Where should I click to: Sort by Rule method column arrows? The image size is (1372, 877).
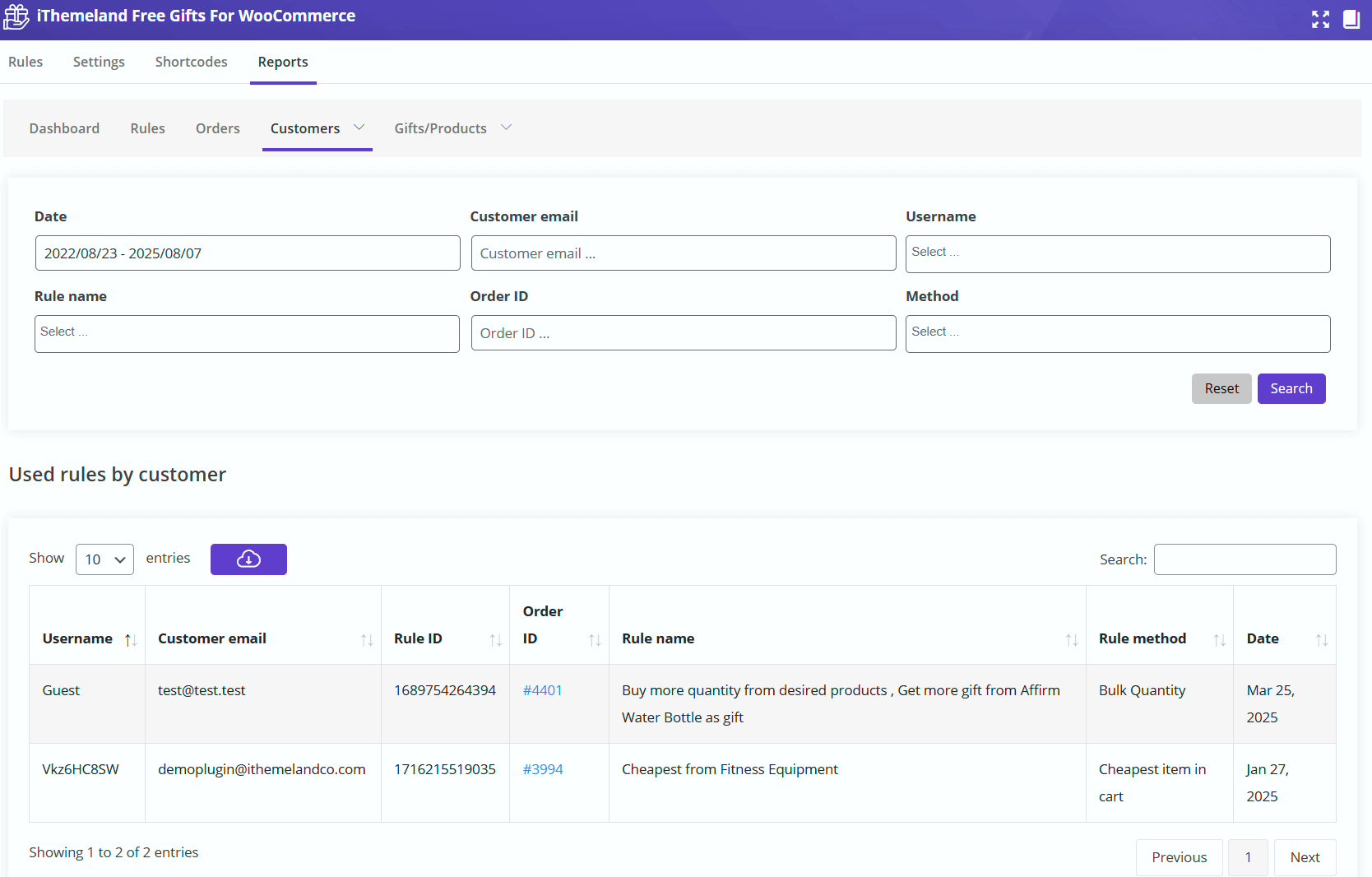point(1219,640)
